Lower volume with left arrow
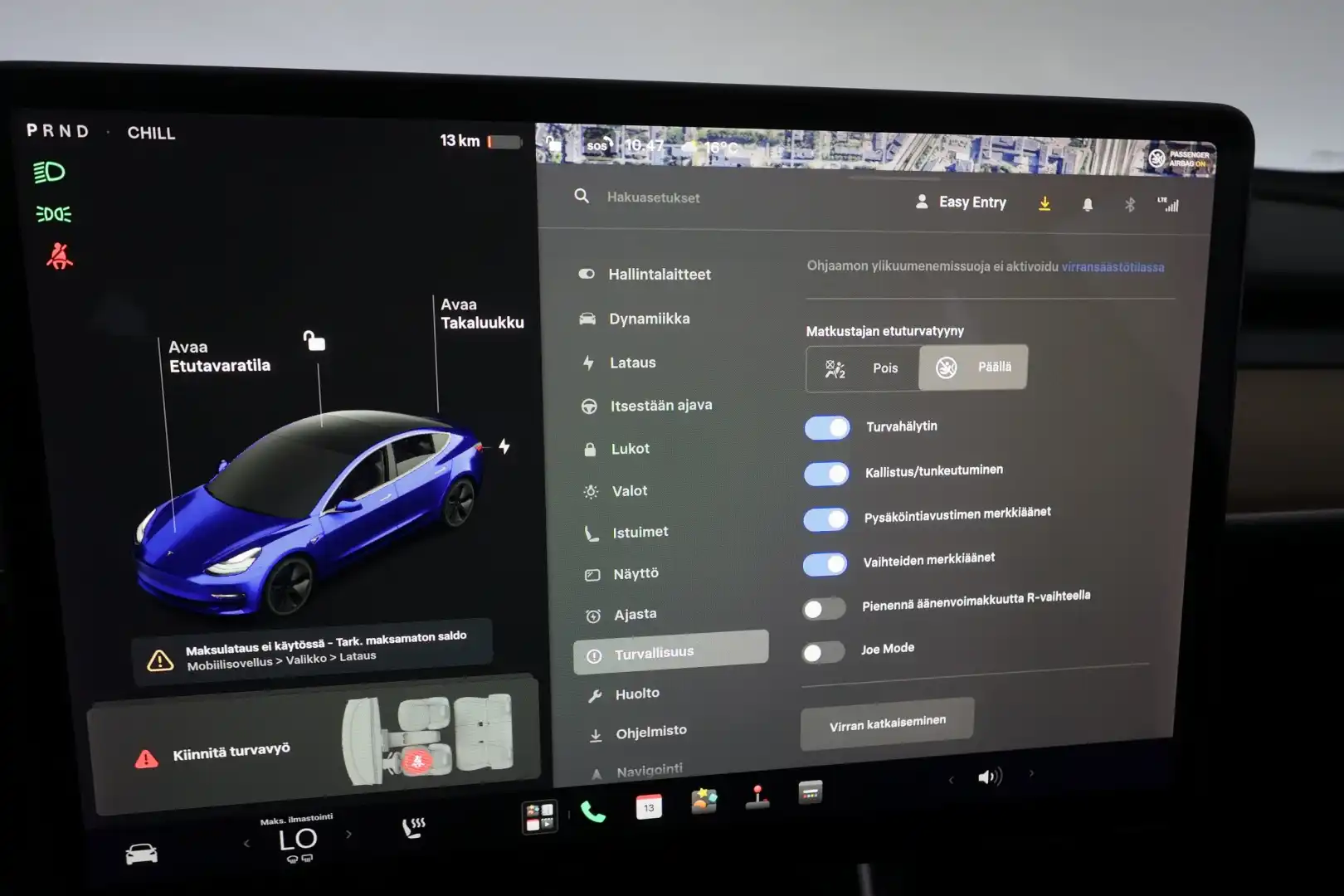Screen dimensions: 1344x896 tap(951, 779)
